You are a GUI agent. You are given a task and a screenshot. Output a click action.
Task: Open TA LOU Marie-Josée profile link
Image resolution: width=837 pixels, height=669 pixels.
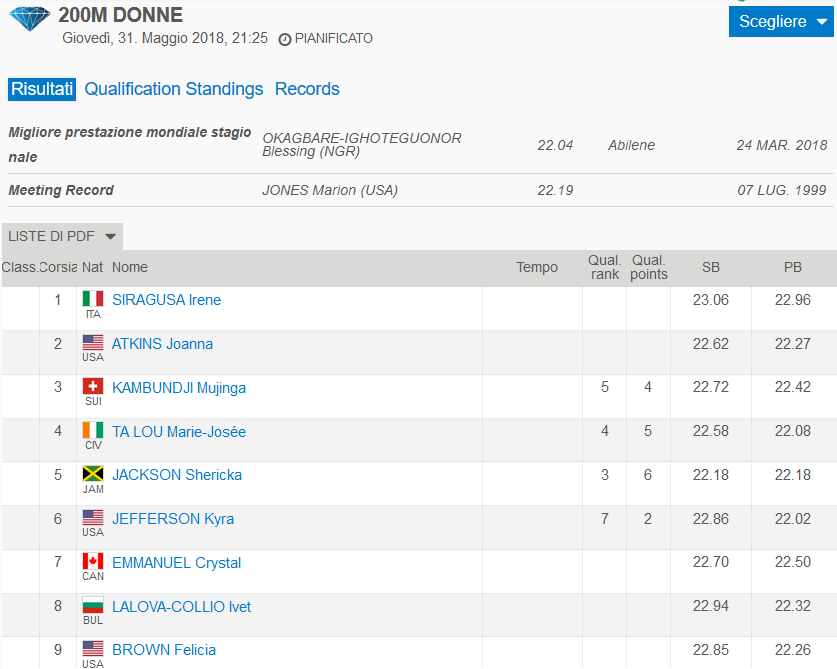(x=178, y=432)
